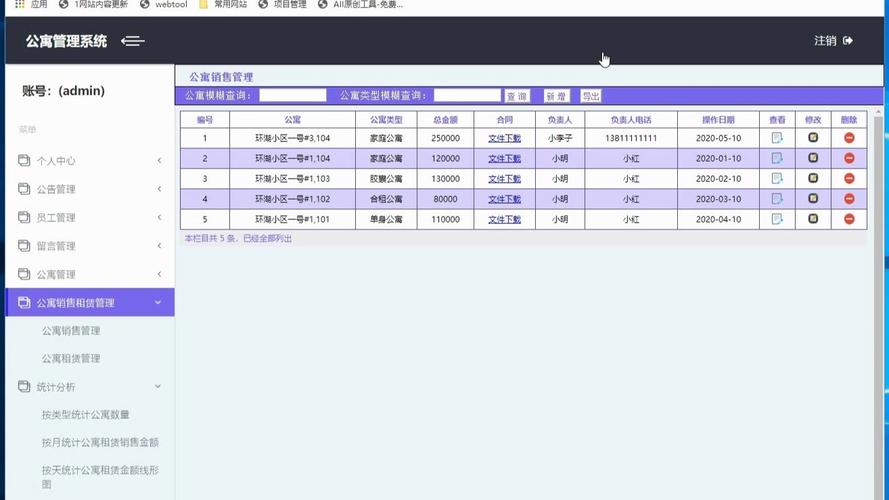Click the 统计分析 menu icon

(24, 387)
